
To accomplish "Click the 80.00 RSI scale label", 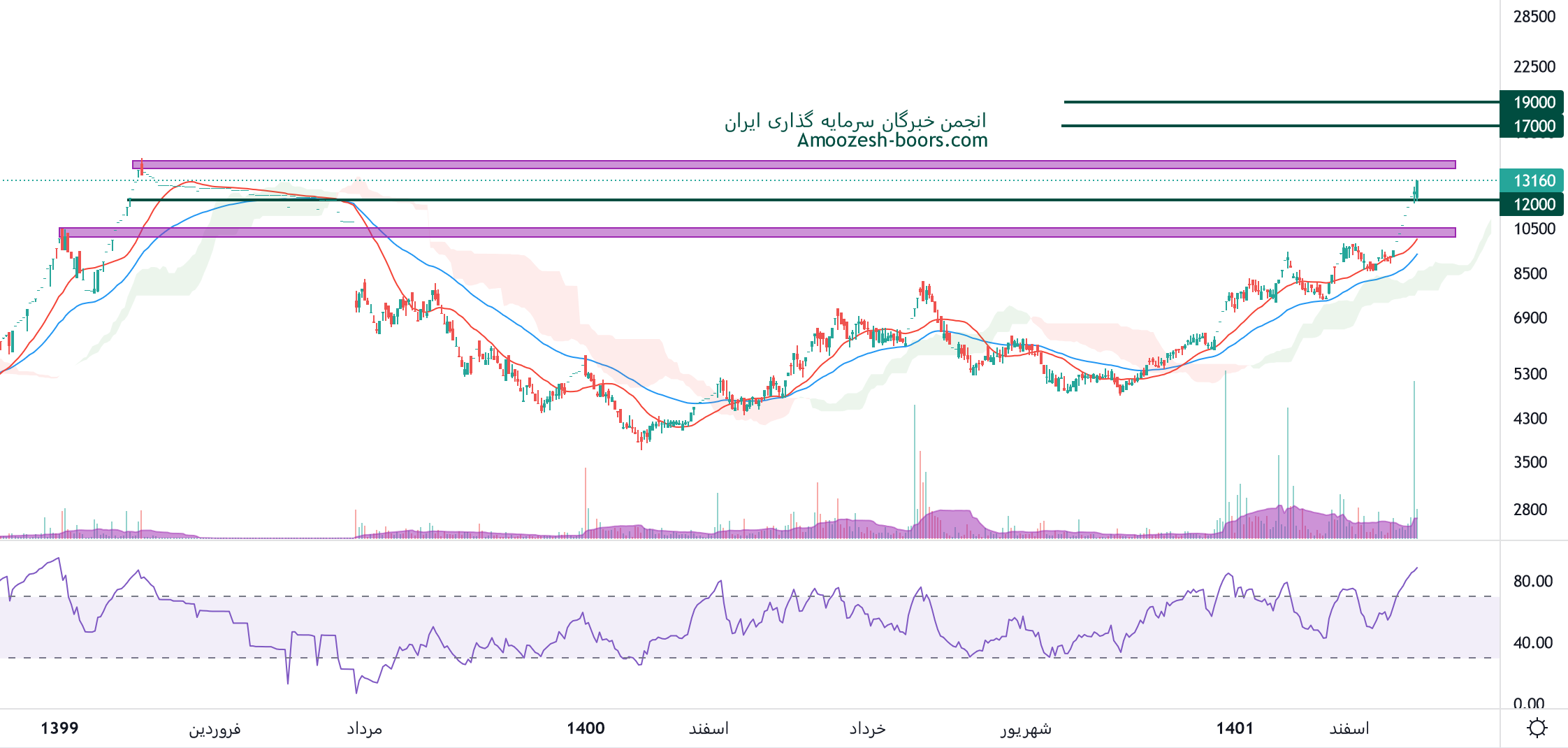I will tap(1532, 582).
